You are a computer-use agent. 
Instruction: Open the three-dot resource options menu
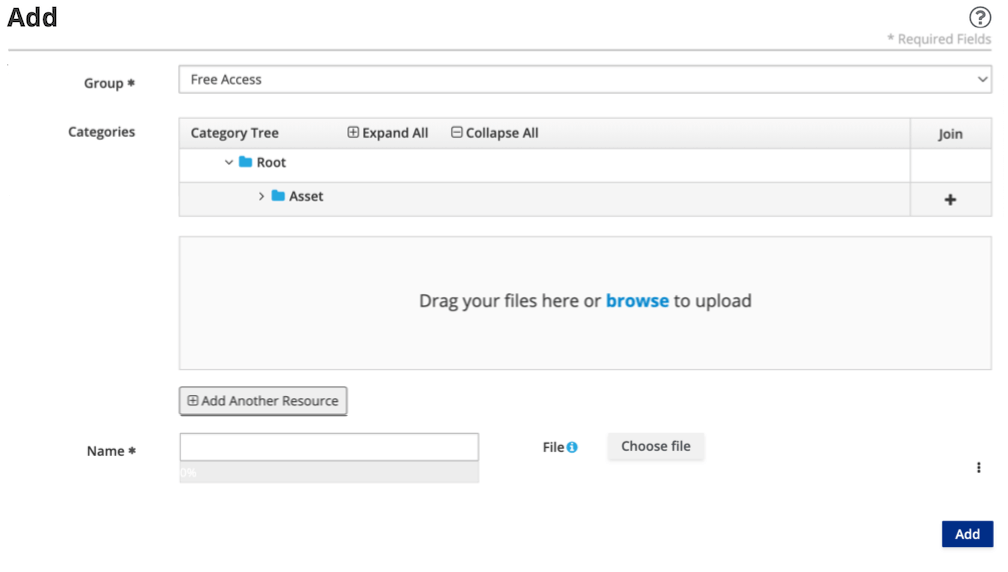pos(978,467)
